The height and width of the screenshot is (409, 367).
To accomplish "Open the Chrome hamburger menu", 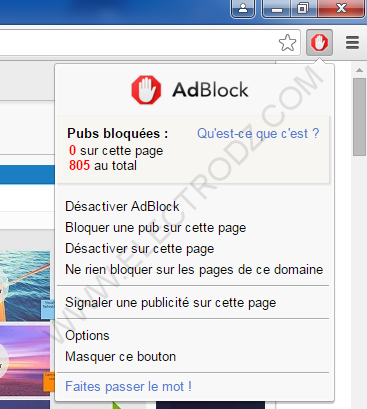I will (x=352, y=43).
